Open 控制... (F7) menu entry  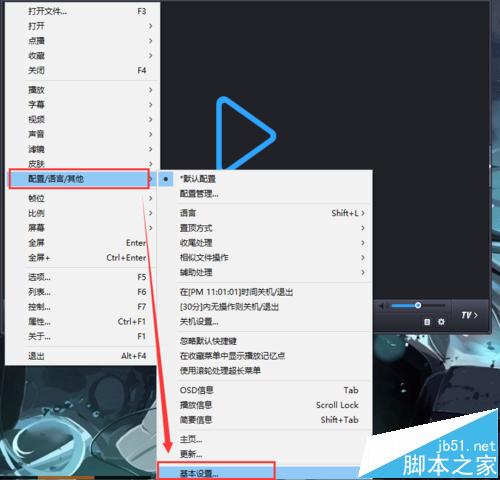(83, 307)
